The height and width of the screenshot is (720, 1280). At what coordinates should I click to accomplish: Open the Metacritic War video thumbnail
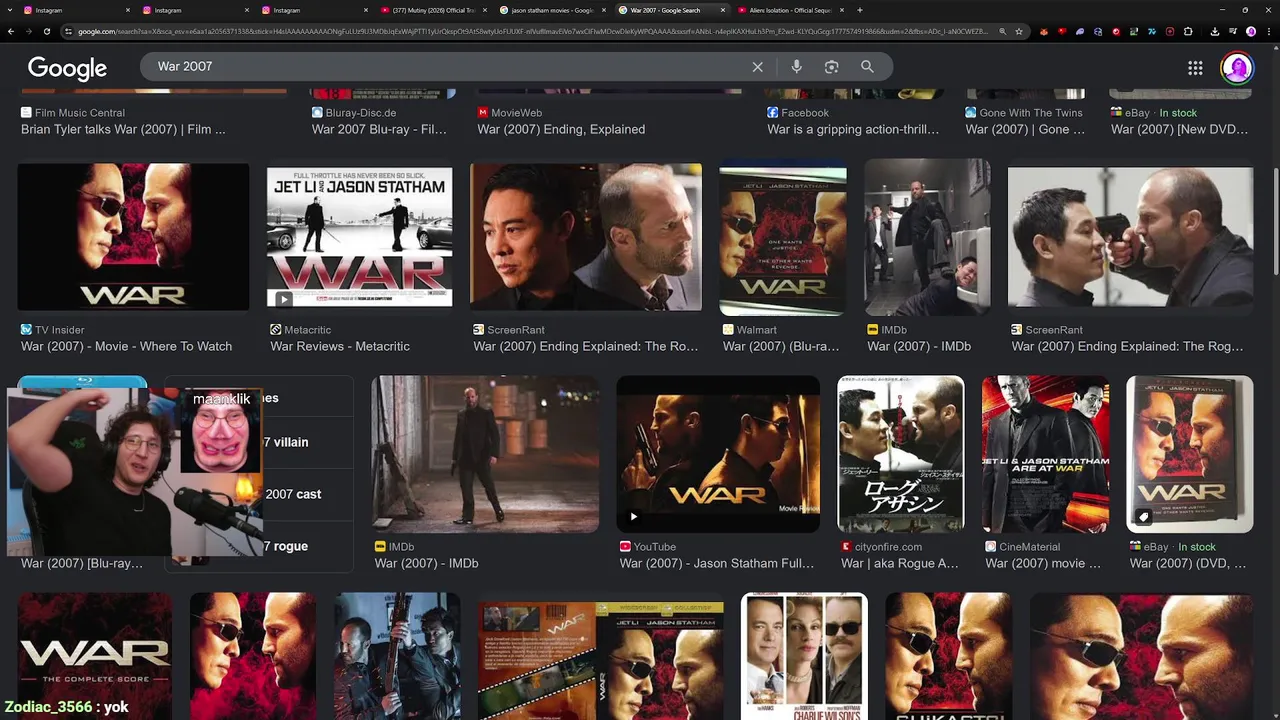pos(359,237)
